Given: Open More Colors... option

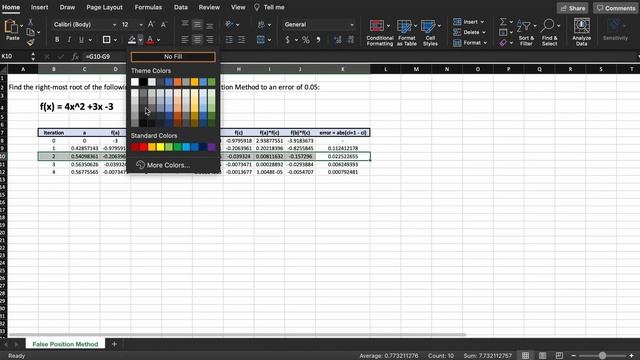Looking at the screenshot, I should click(x=163, y=165).
